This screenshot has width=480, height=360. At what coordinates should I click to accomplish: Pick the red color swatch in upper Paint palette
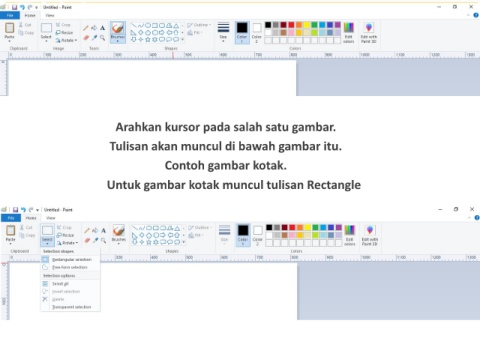point(291,25)
